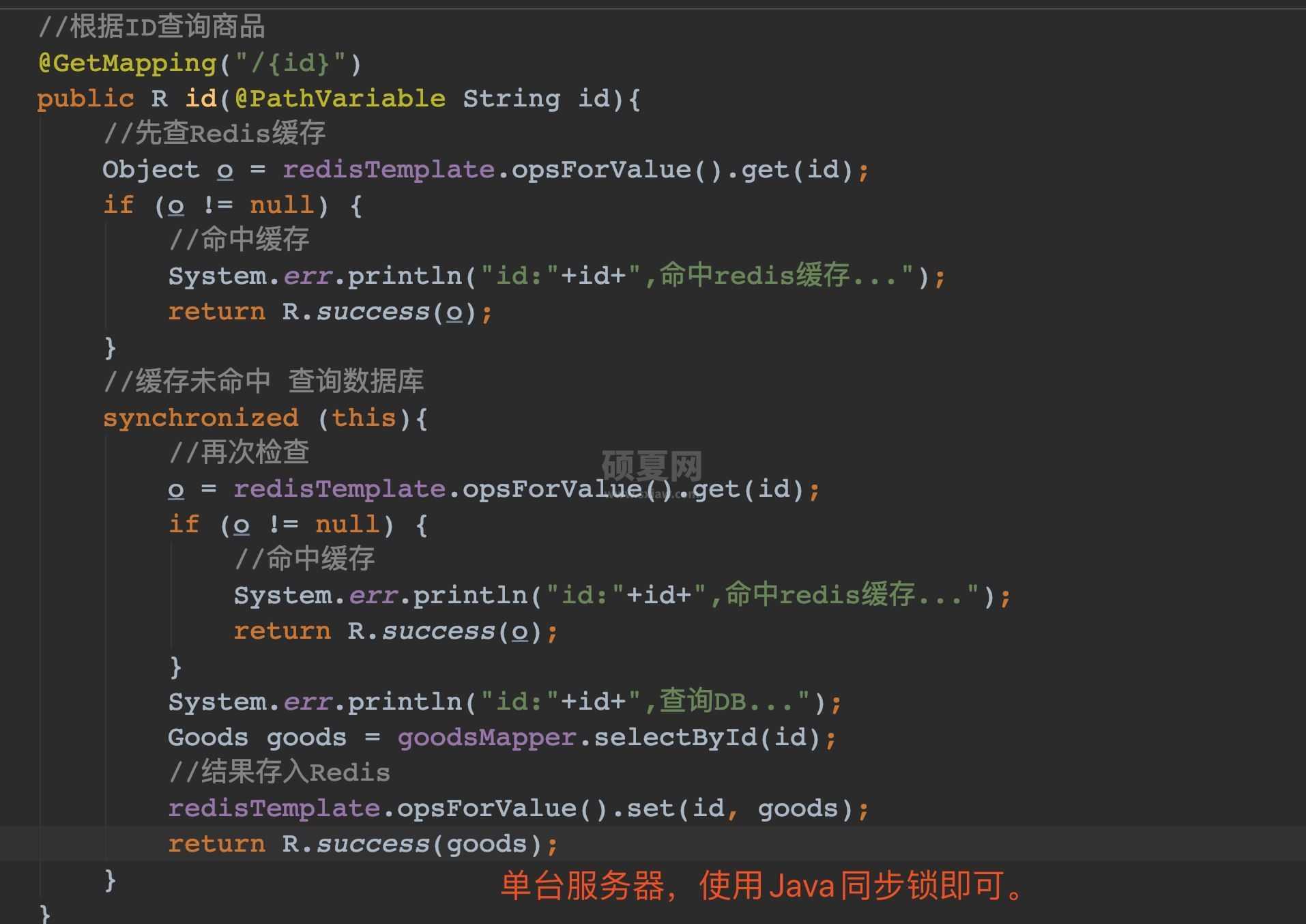Click the "return R.success(goods);" line
This screenshot has height=924, width=1306.
click(363, 844)
